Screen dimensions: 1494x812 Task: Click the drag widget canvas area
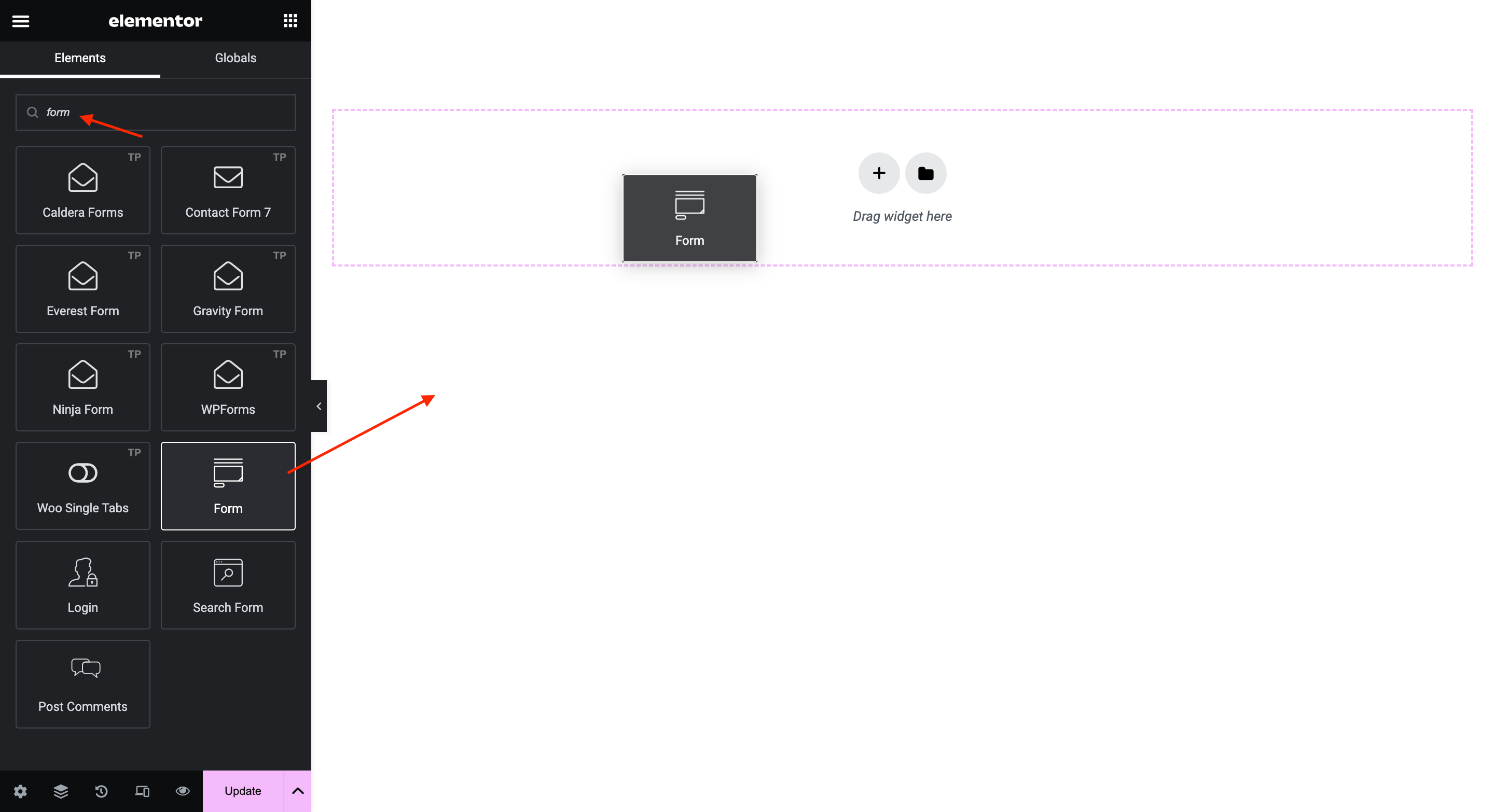click(901, 215)
